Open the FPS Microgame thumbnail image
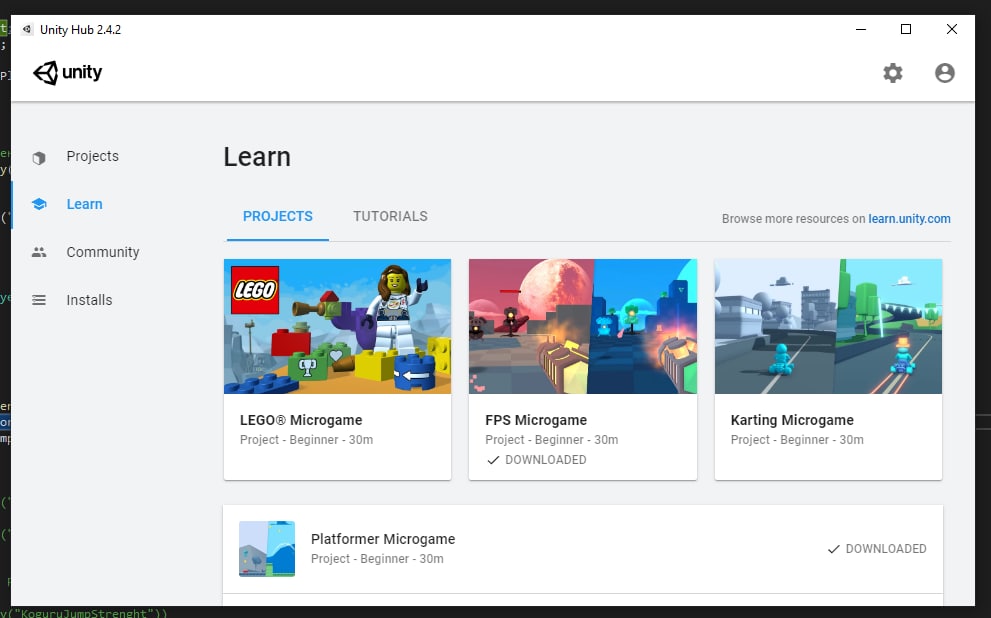 [583, 326]
